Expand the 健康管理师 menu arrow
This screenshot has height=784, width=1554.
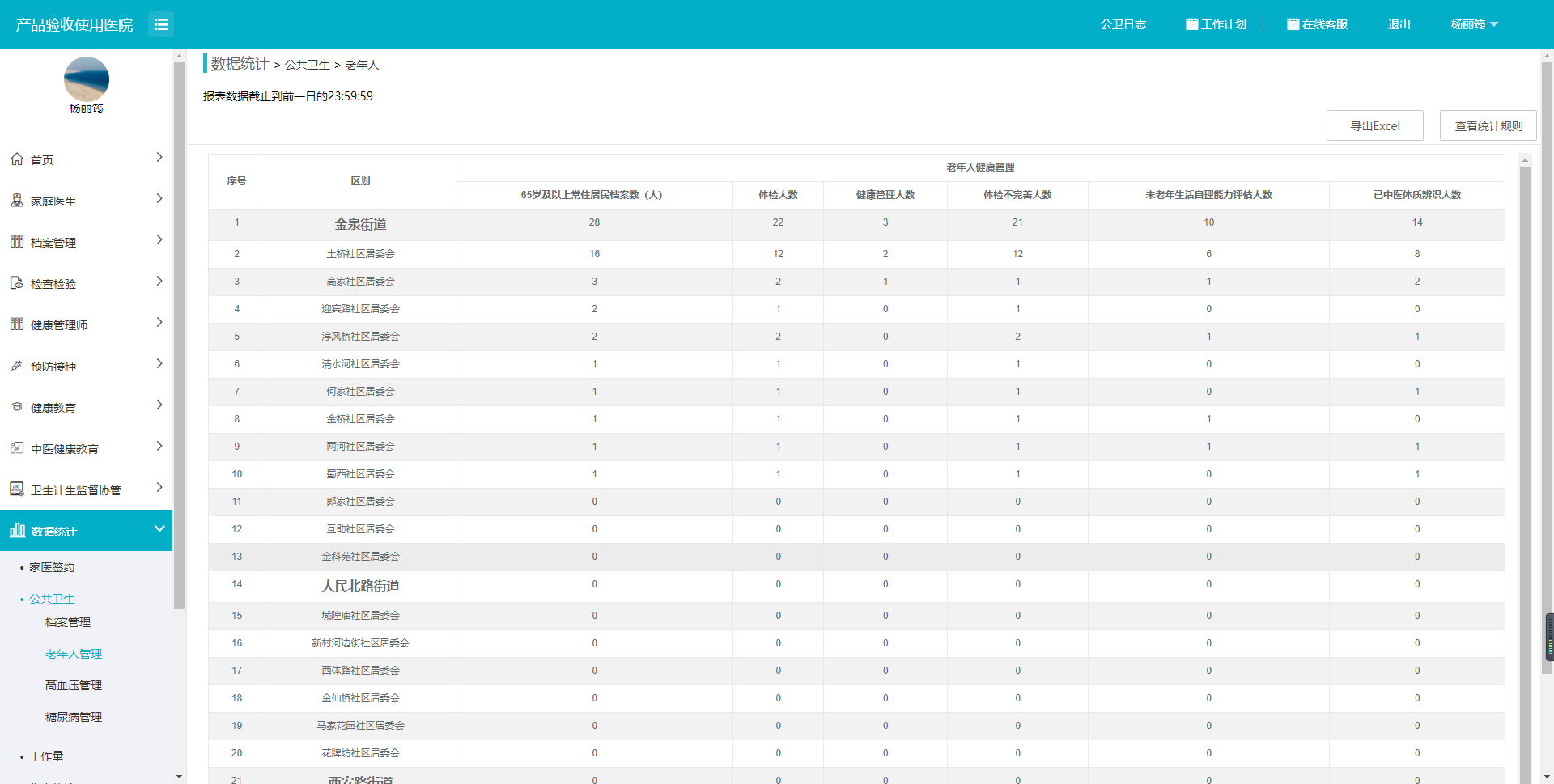[159, 323]
